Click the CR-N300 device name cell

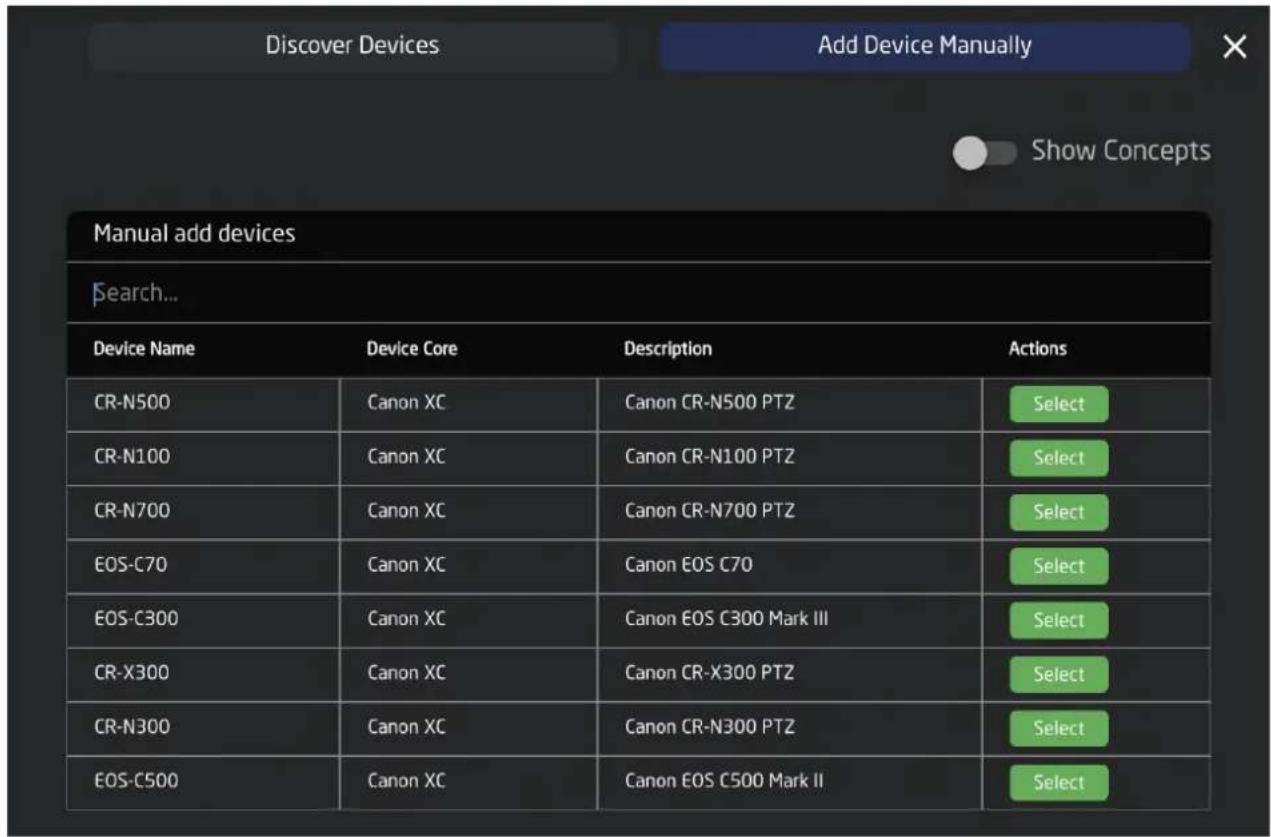tap(204, 728)
